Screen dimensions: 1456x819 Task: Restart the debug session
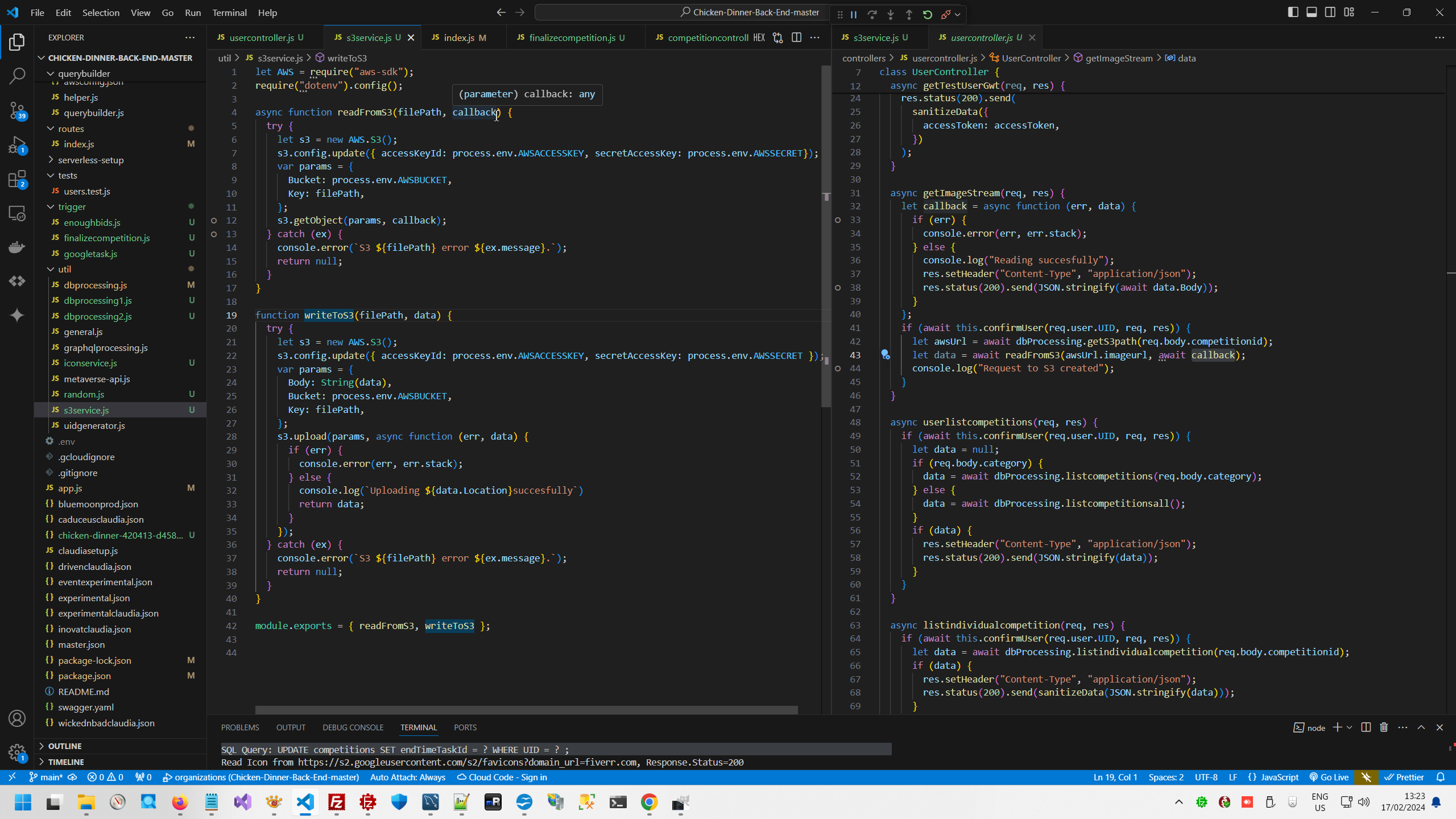[928, 14]
